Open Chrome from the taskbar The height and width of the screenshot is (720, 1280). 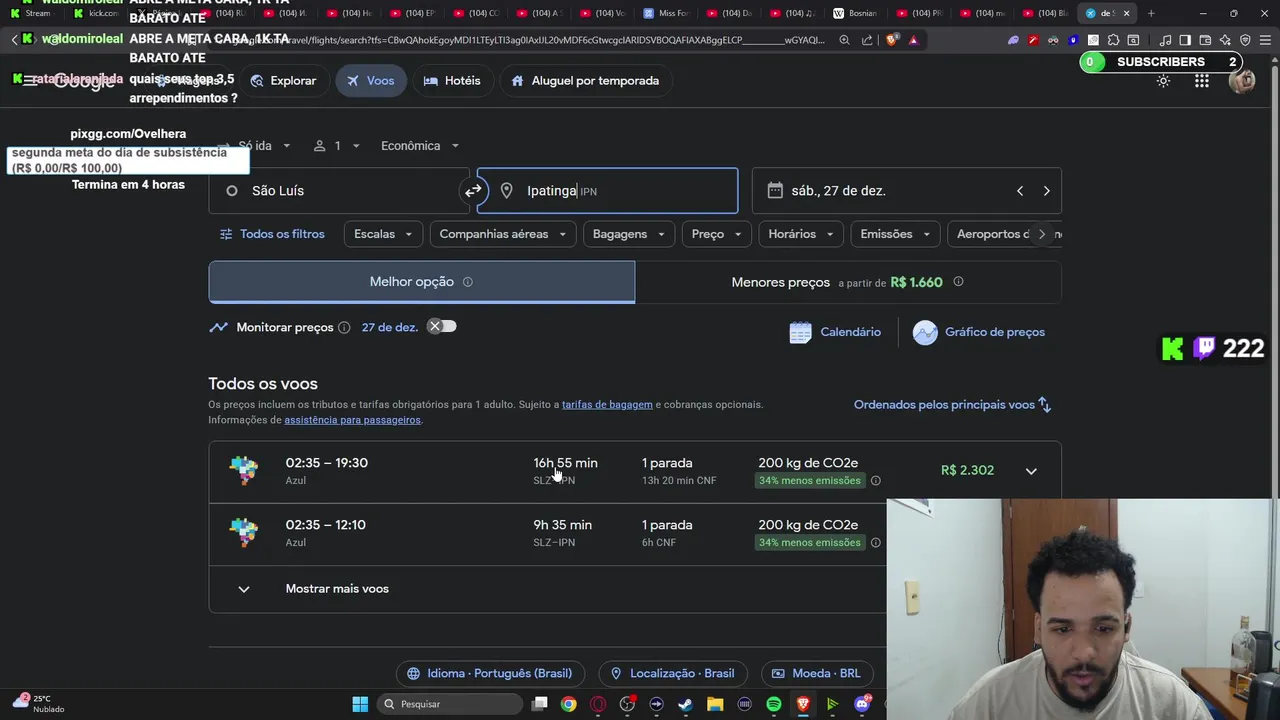[x=568, y=704]
